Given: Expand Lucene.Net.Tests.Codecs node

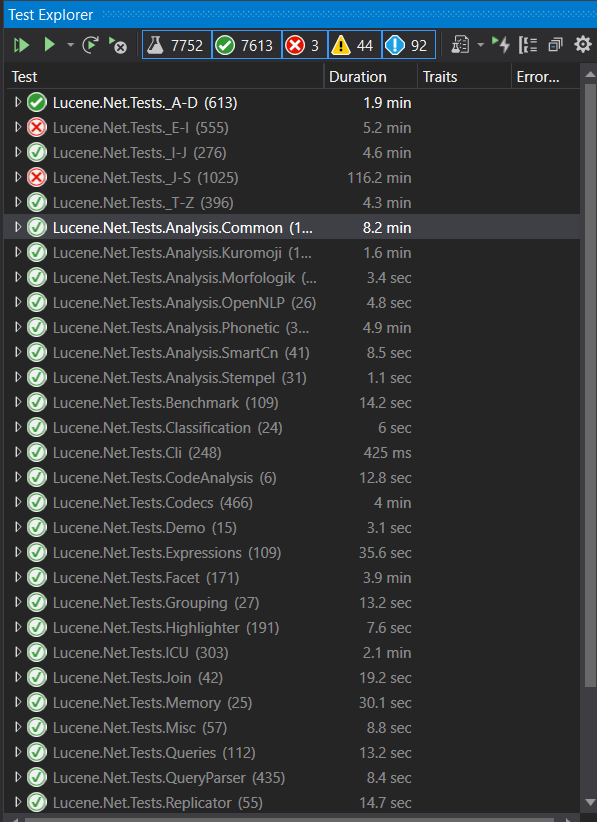Looking at the screenshot, I should [x=18, y=502].
